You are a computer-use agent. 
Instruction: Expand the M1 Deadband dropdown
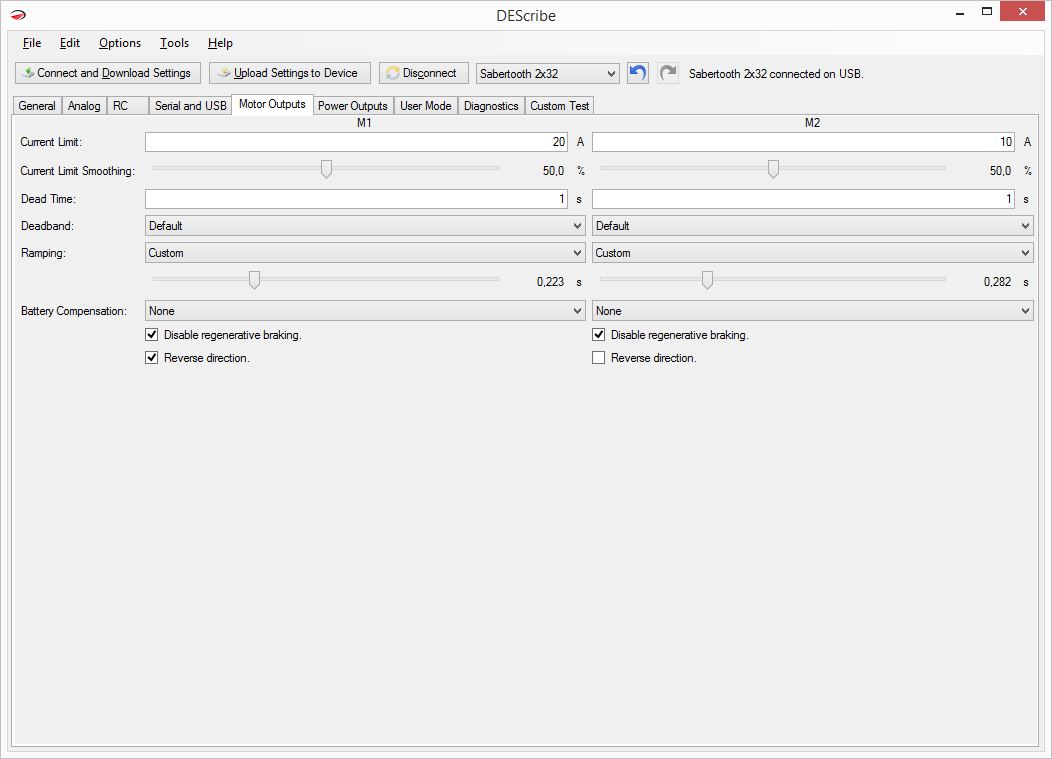tap(365, 226)
